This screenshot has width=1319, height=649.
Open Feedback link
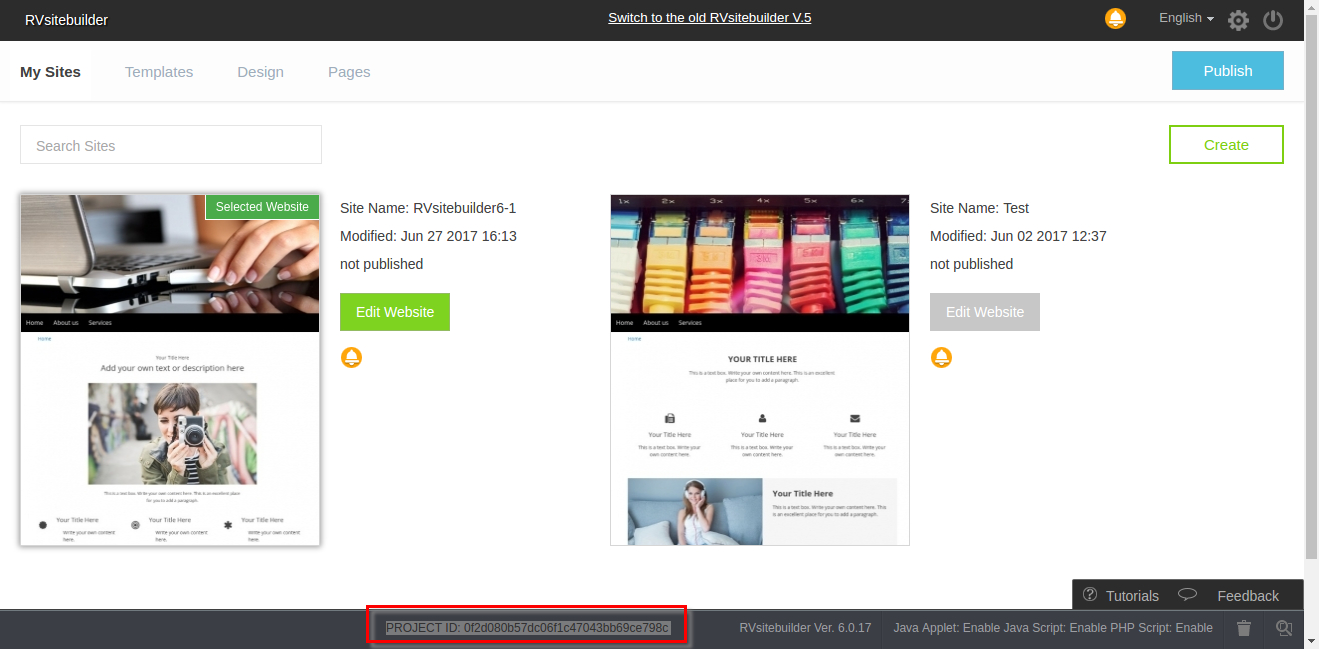coord(1248,596)
